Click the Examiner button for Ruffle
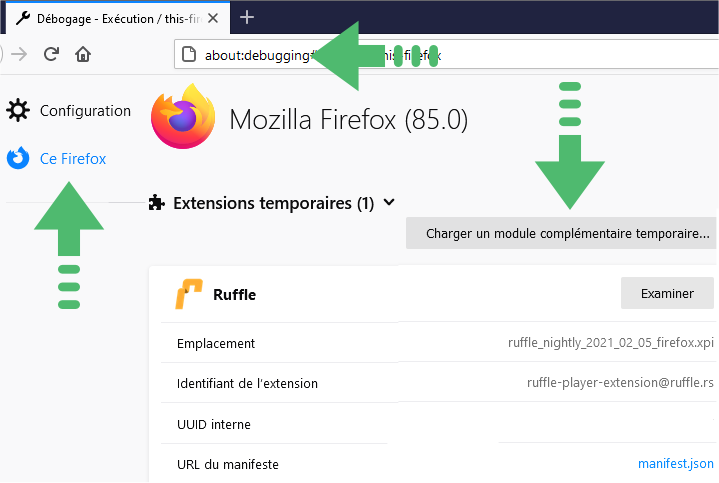This screenshot has width=719, height=483. click(x=667, y=294)
